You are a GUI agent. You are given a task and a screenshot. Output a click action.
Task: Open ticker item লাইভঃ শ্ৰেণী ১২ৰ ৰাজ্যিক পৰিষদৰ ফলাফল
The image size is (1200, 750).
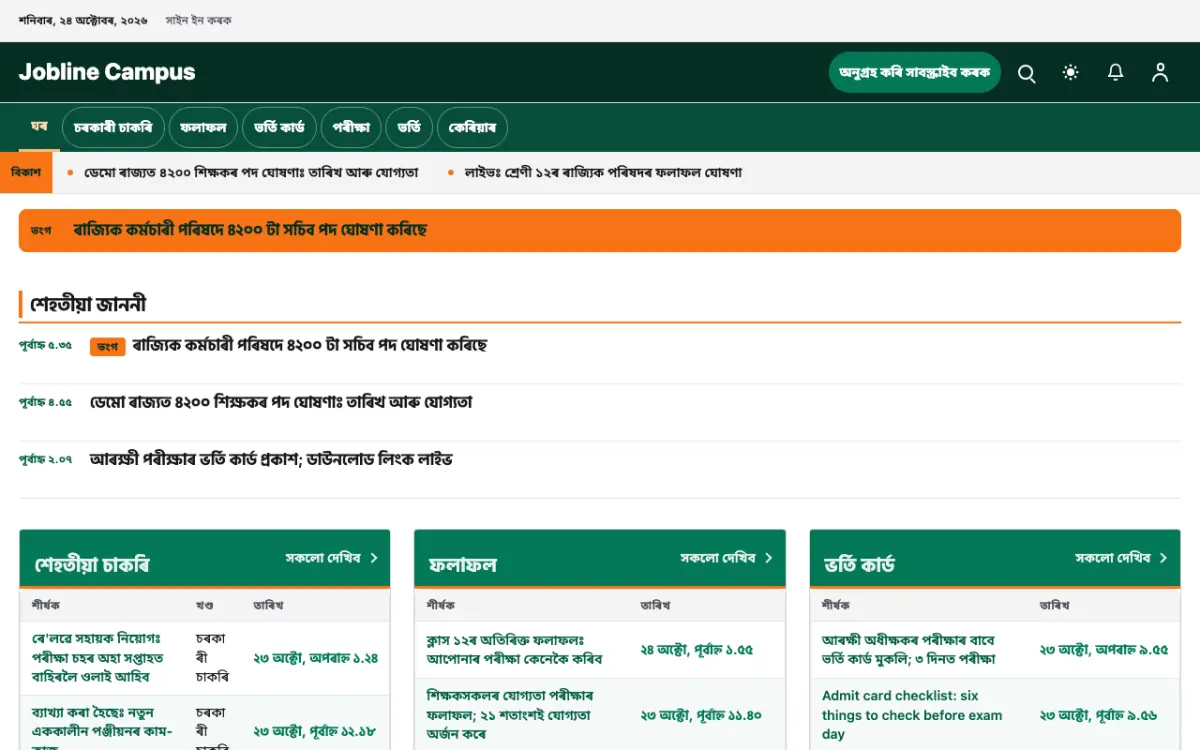[x=603, y=172]
